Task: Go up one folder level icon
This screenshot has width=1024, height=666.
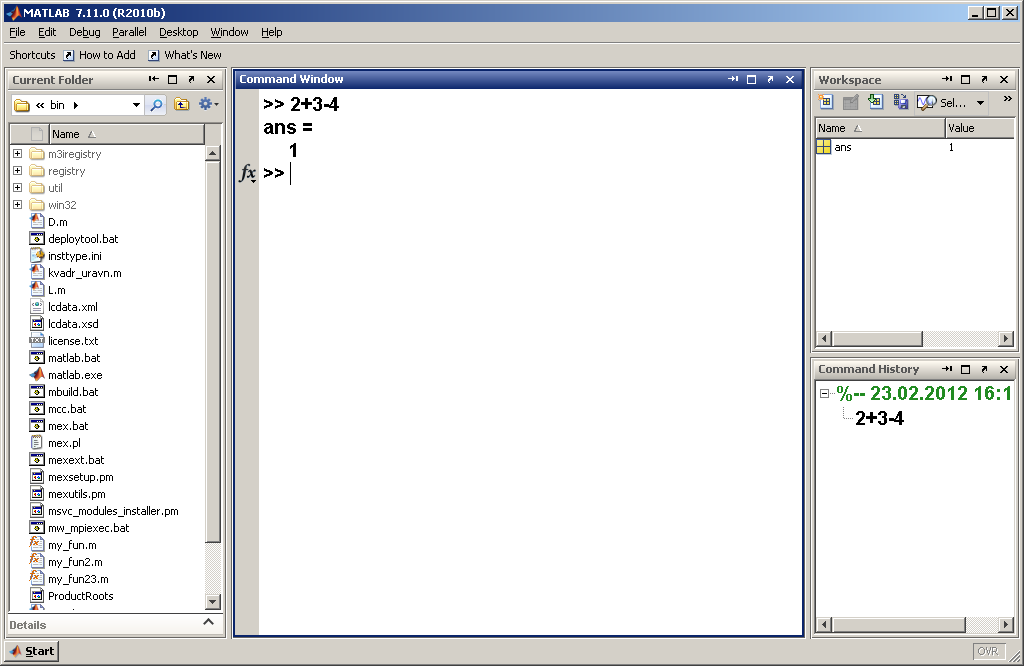Action: tap(182, 104)
